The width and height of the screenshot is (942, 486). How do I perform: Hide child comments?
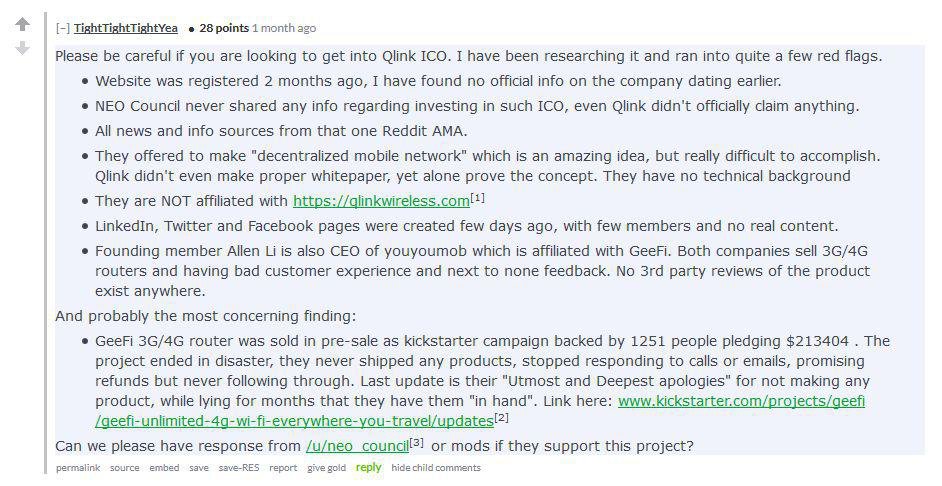436,468
